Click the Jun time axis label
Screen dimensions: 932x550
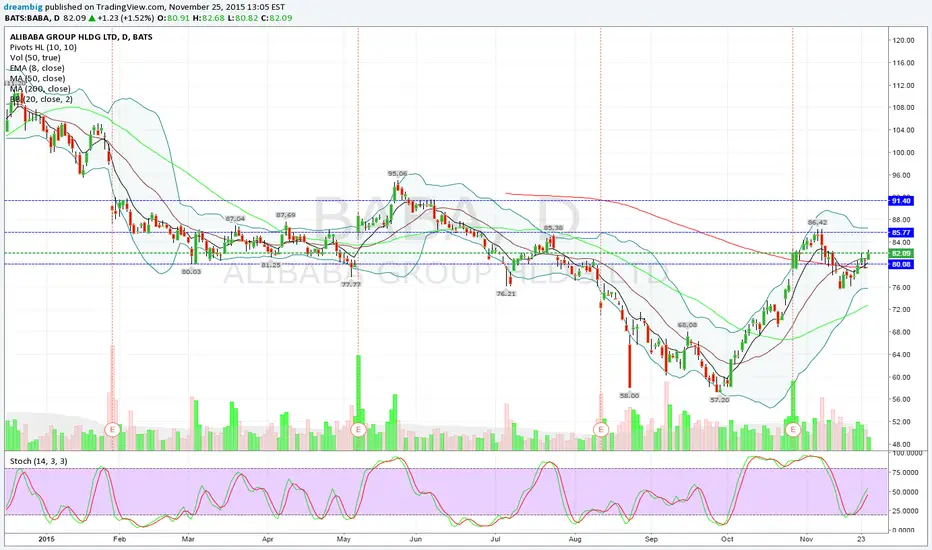tap(415, 539)
